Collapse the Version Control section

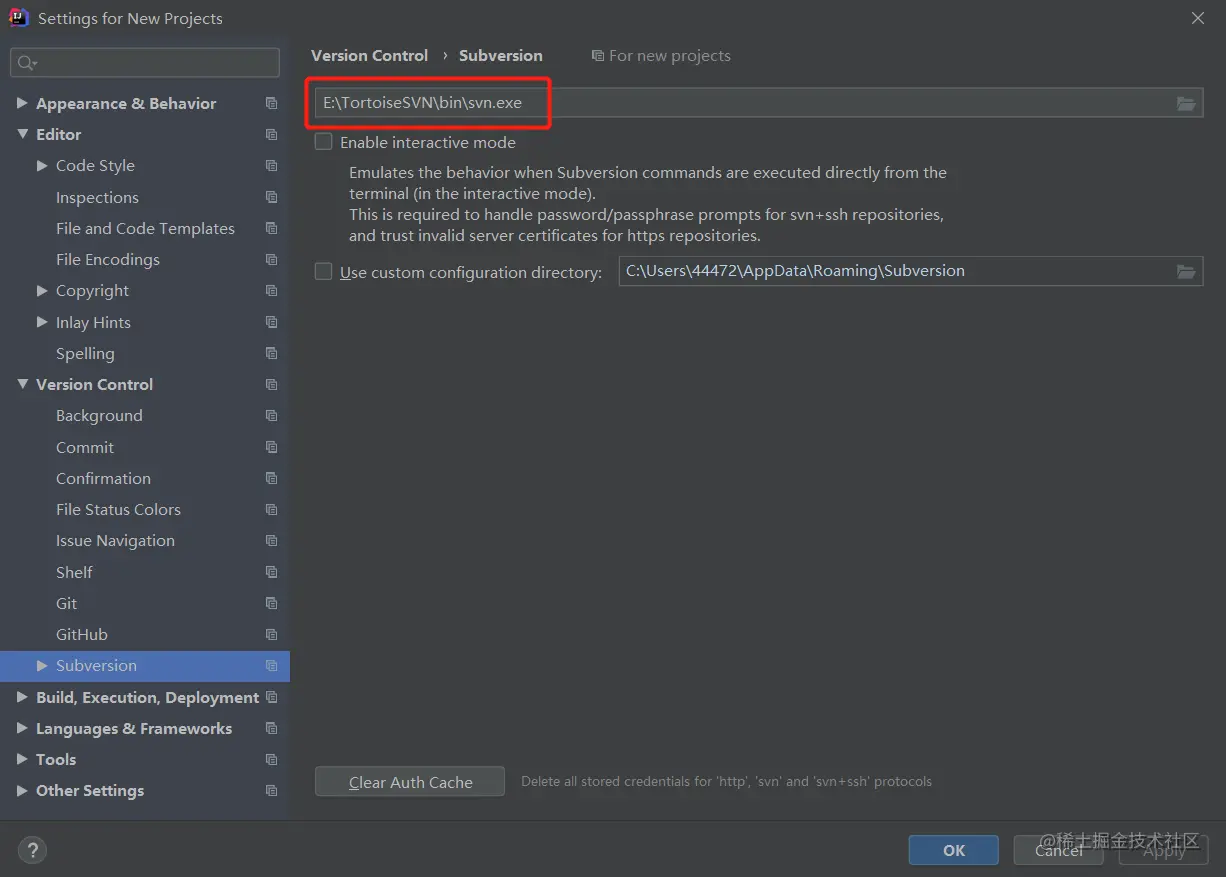pyautogui.click(x=22, y=384)
